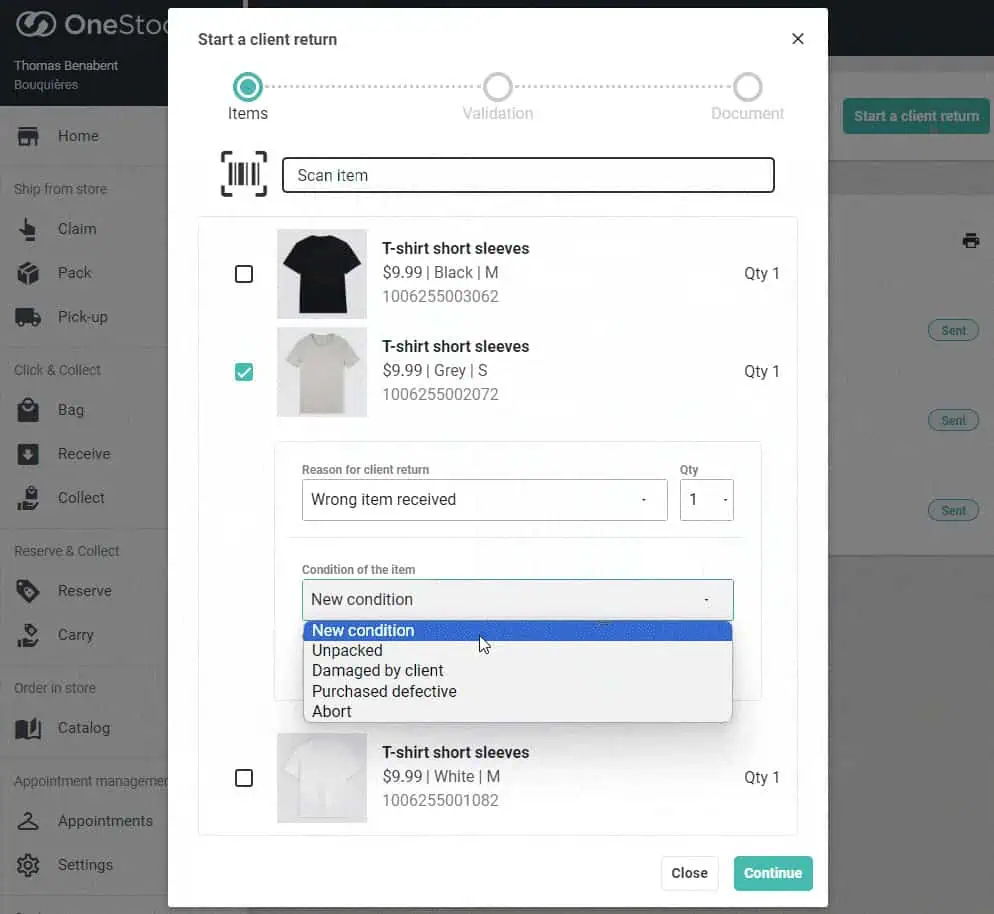This screenshot has width=994, height=914.
Task: Click the background Start a client return button
Action: pos(916,116)
